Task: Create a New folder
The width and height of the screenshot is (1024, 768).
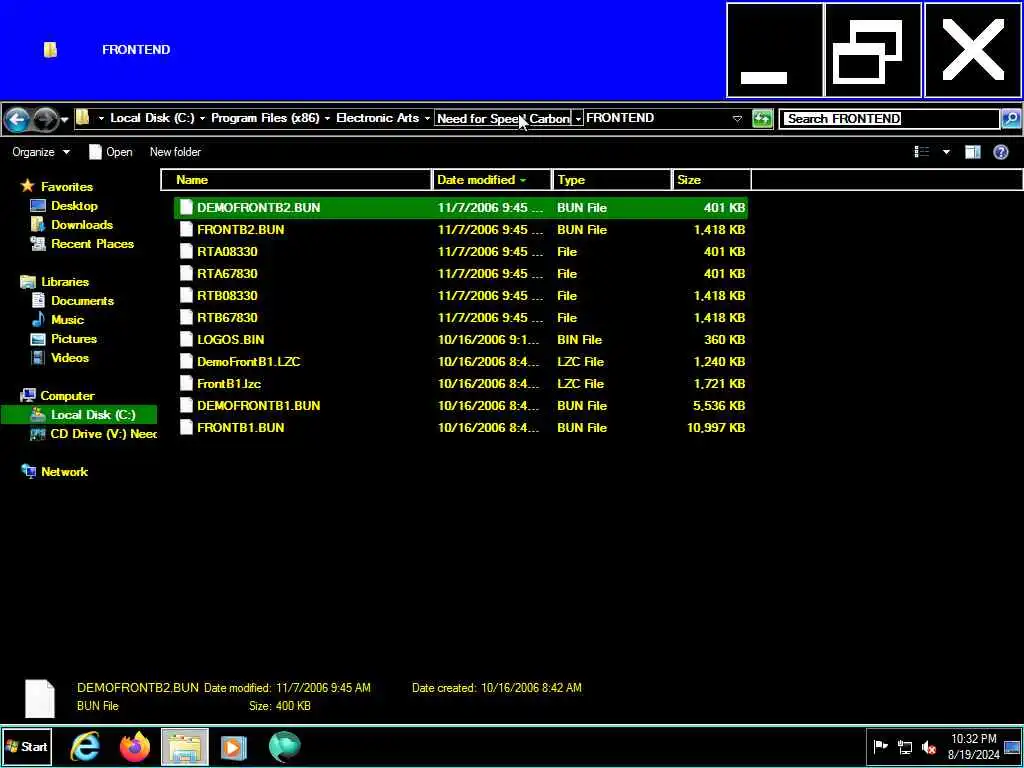Action: [175, 152]
